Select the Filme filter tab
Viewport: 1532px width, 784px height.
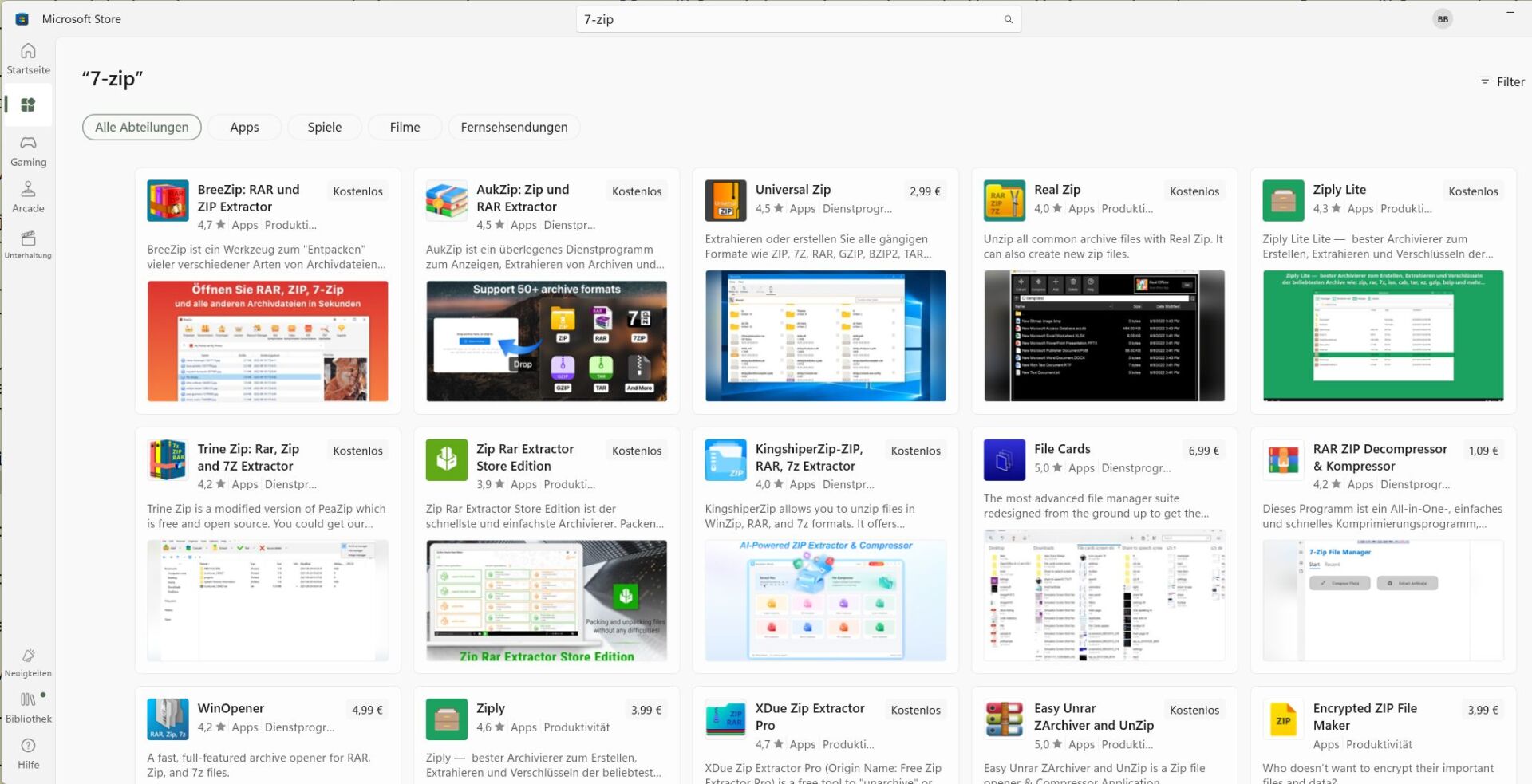[x=405, y=127]
